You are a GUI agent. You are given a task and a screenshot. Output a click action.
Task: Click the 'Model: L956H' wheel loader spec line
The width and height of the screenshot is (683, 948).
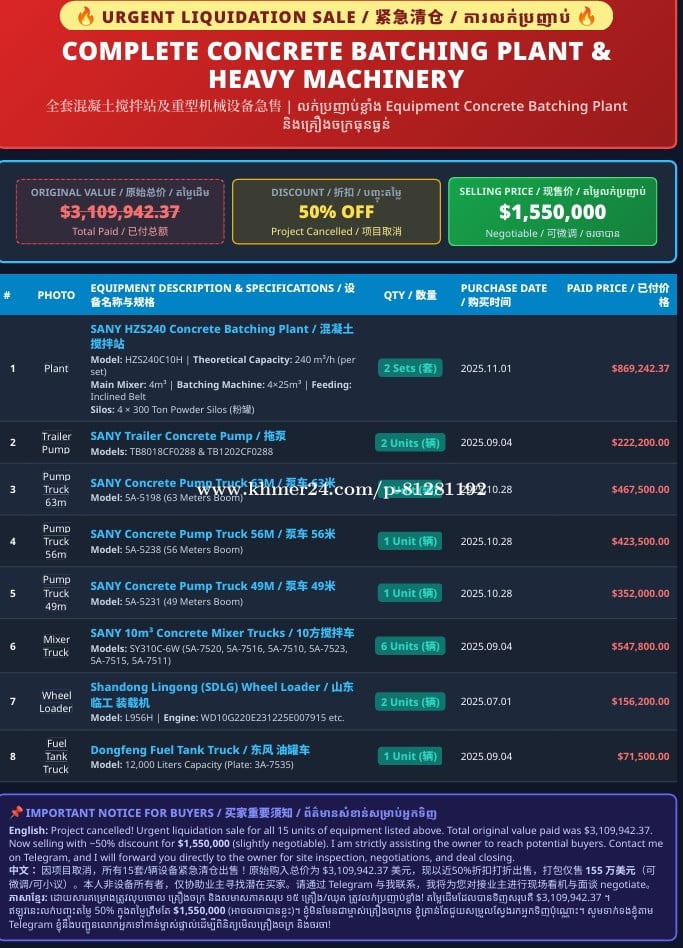[218, 718]
